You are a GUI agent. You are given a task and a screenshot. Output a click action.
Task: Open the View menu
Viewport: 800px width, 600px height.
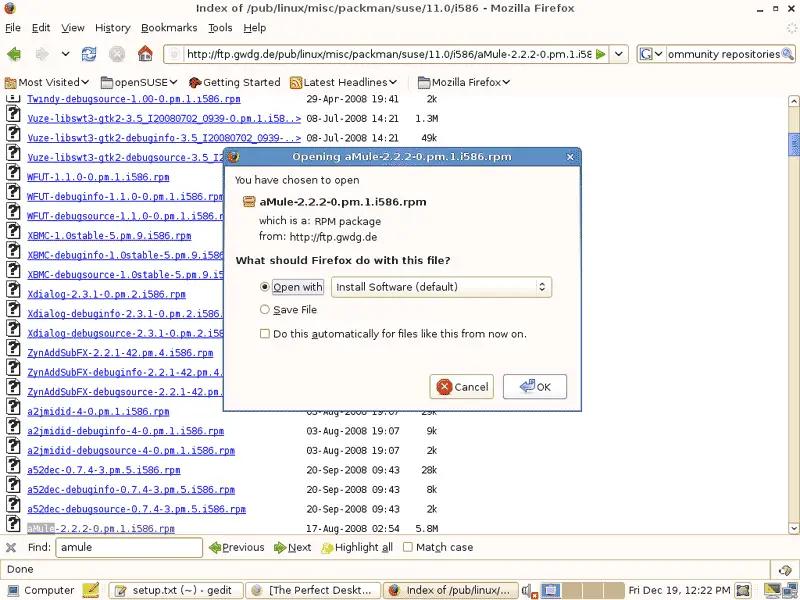(x=73, y=28)
